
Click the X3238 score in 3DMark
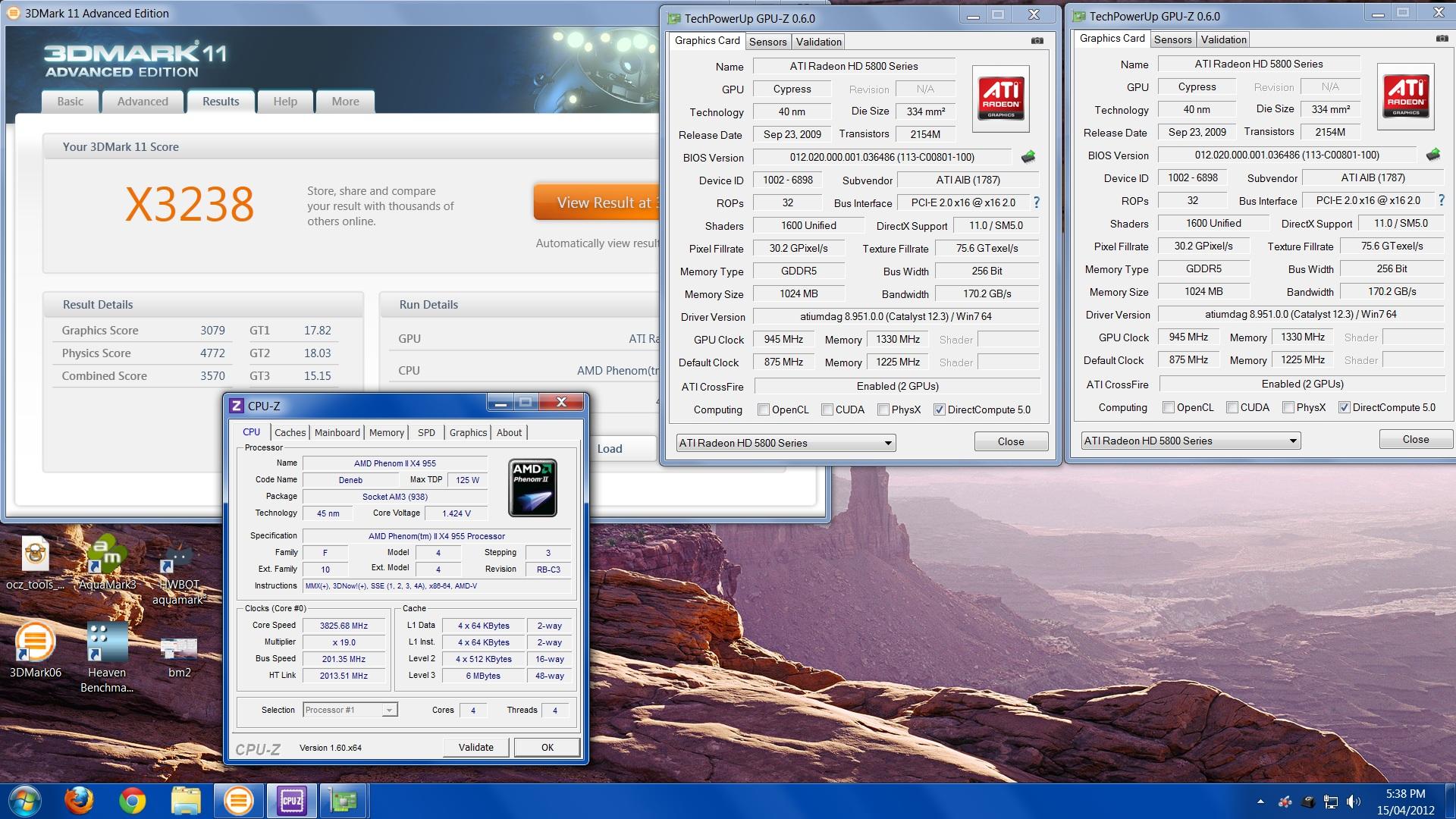point(190,204)
